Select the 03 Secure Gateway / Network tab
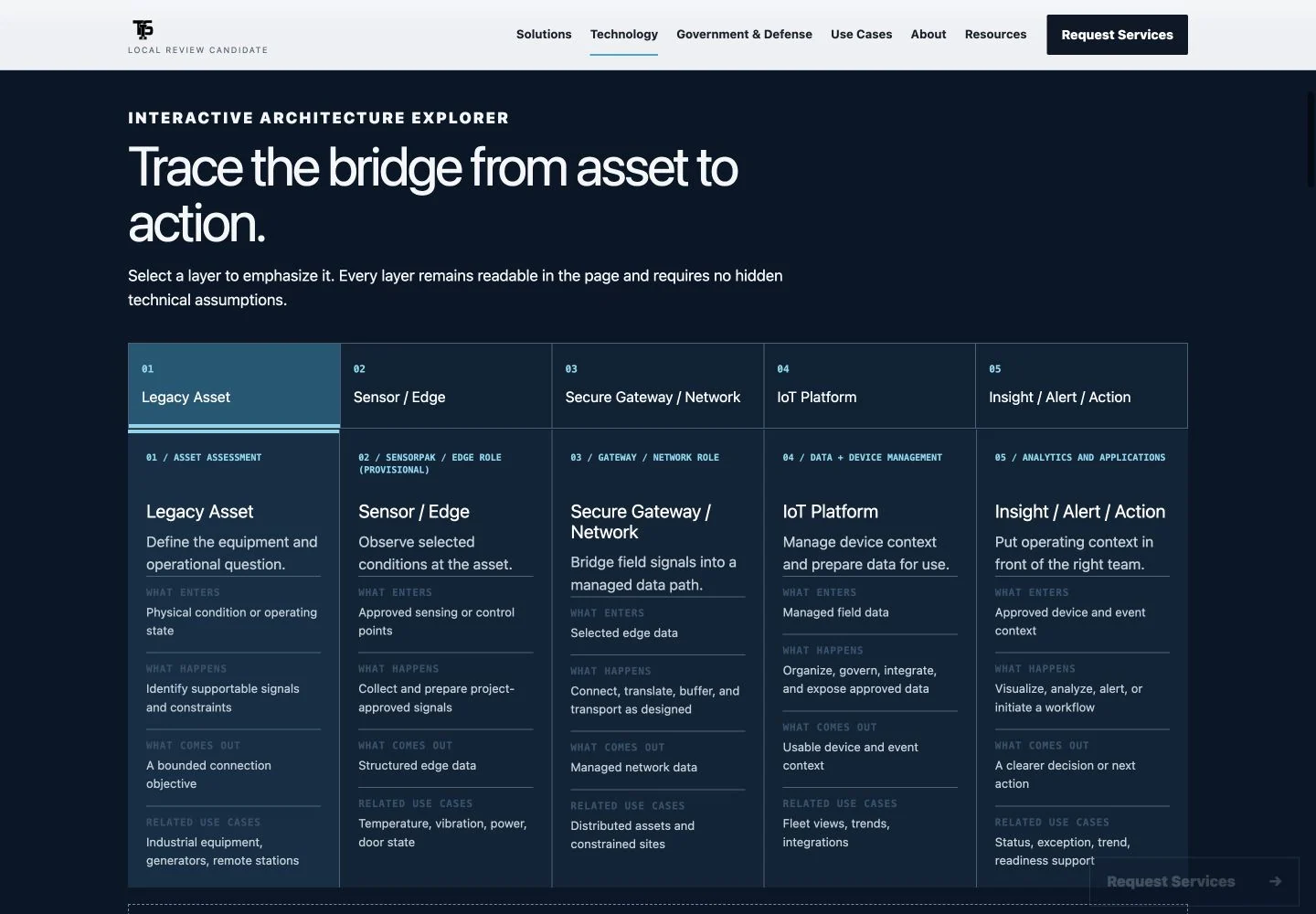 pos(658,385)
